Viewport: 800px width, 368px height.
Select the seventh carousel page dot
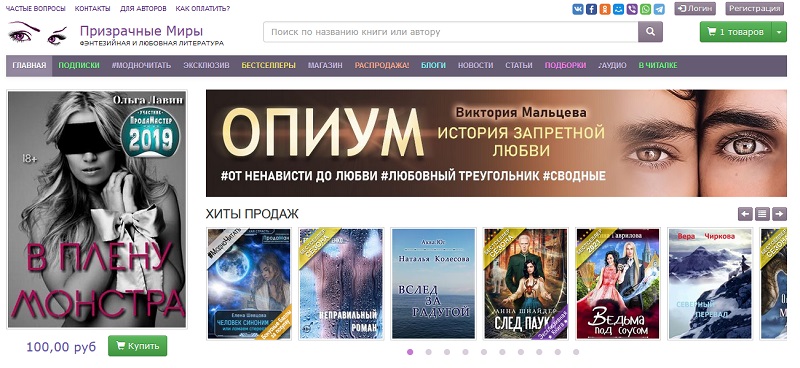[520, 352]
